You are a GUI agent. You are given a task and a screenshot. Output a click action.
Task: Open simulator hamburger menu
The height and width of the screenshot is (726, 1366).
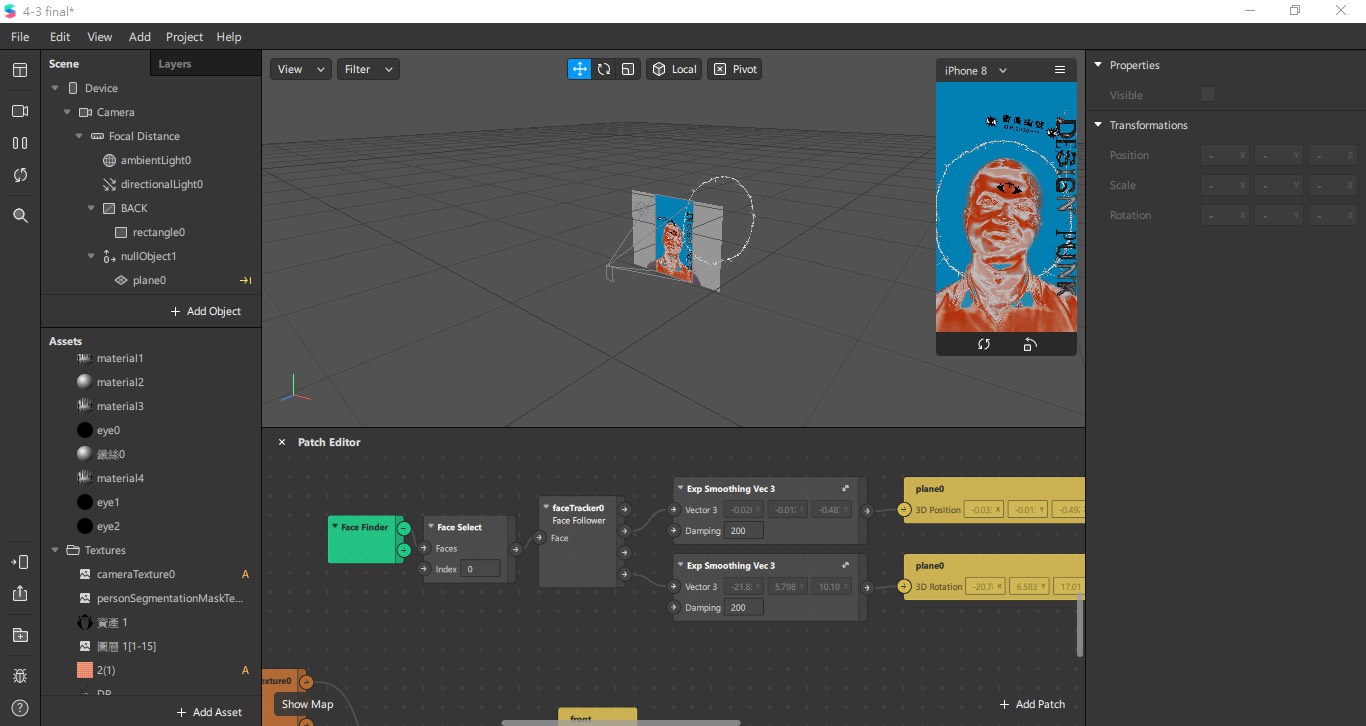pyautogui.click(x=1060, y=70)
